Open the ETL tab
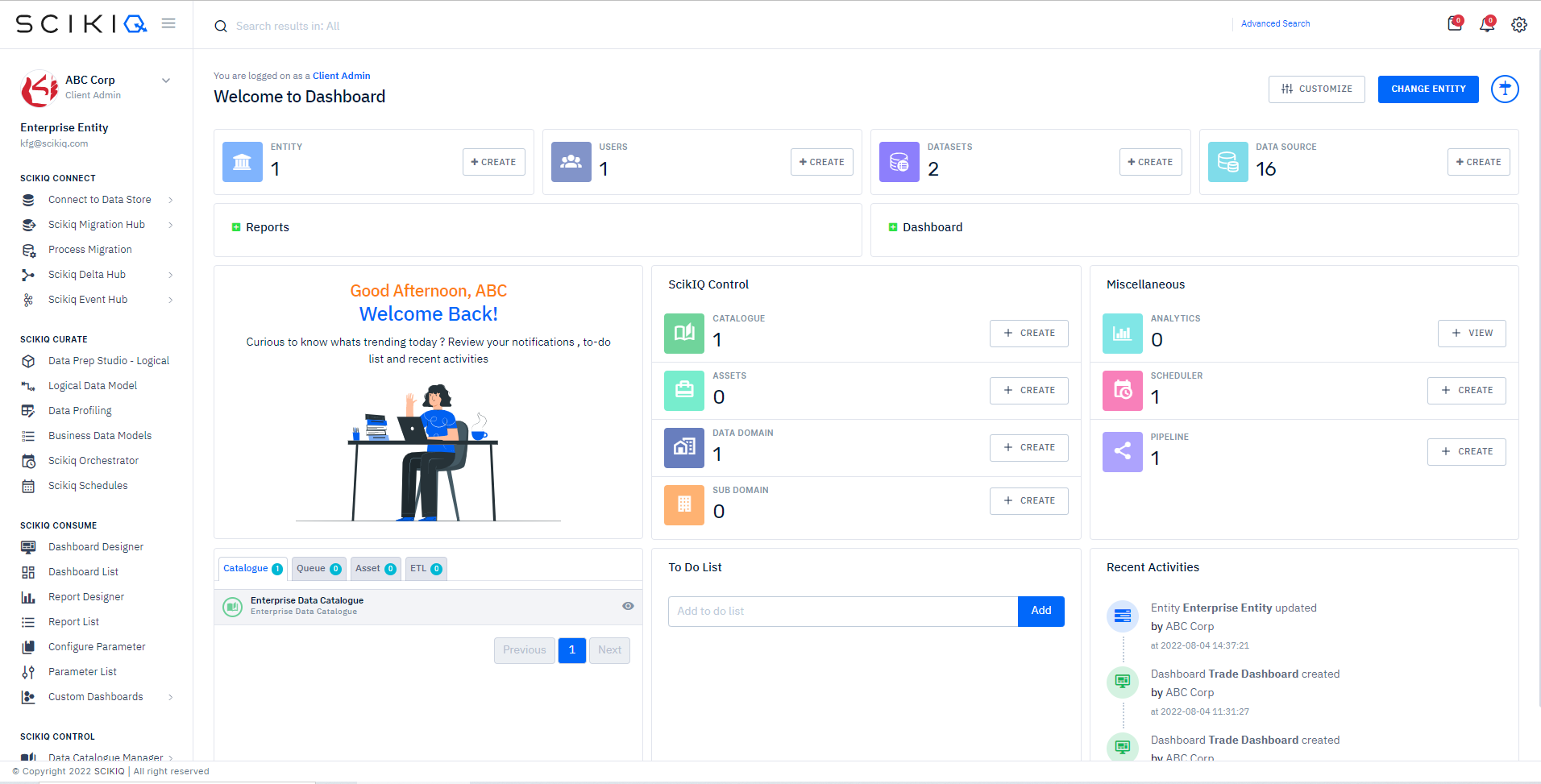This screenshot has width=1541, height=784. pyautogui.click(x=426, y=568)
